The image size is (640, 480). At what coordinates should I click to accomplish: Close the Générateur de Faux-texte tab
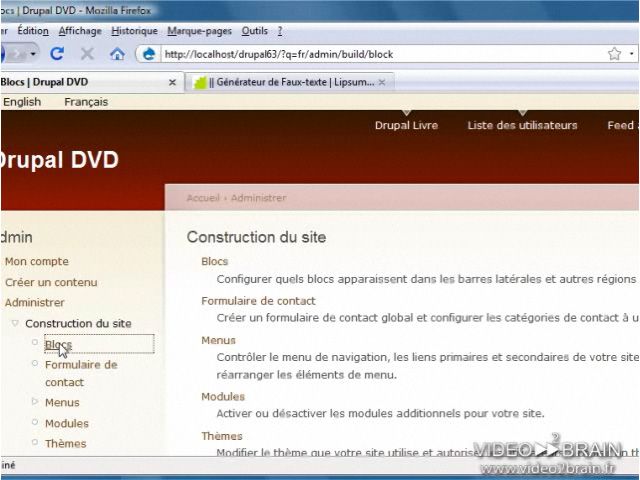coord(382,82)
